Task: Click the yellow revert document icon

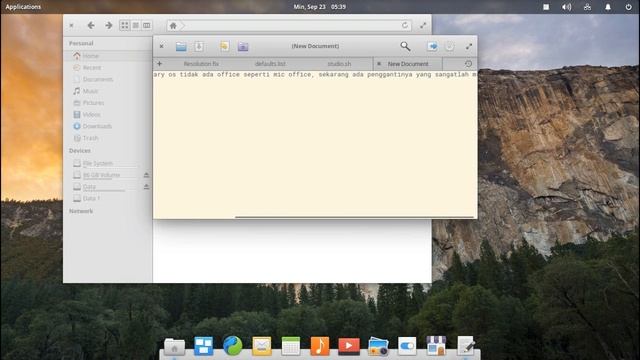Action: [224, 47]
